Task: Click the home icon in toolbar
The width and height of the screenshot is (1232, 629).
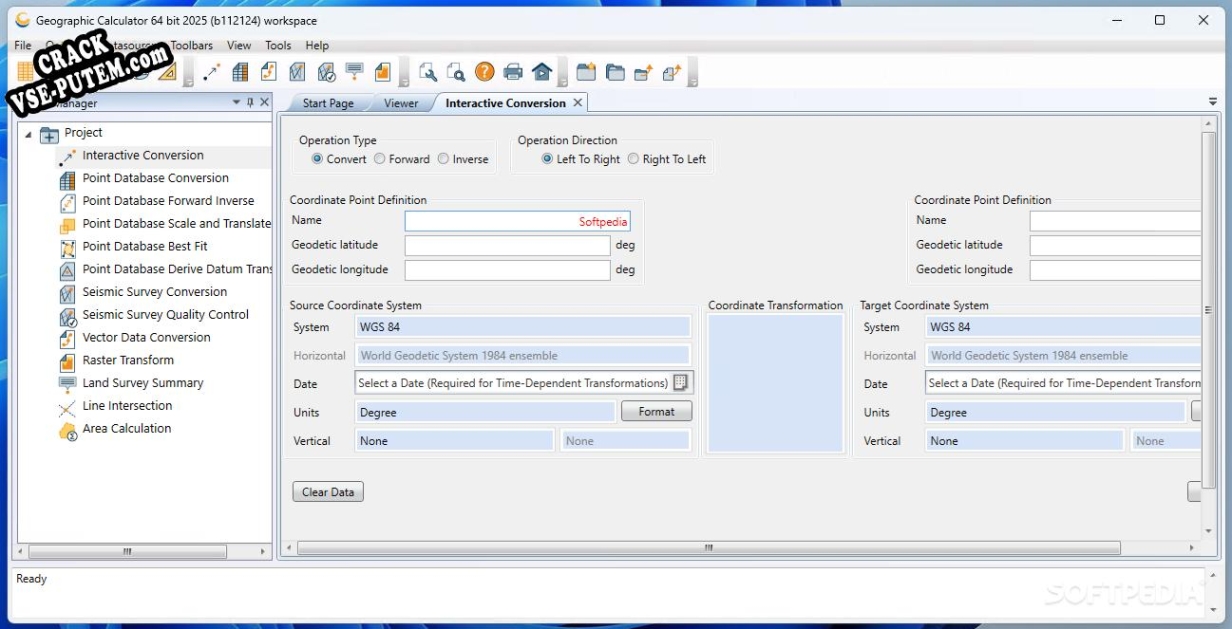Action: (541, 71)
